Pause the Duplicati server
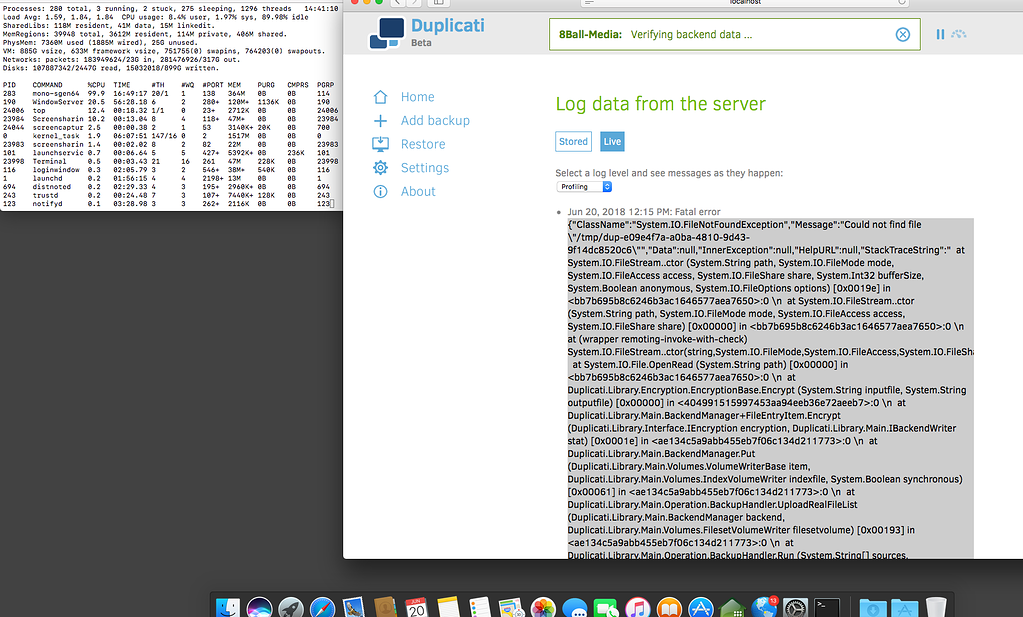Screen dimensions: 1023x617 (940, 34)
